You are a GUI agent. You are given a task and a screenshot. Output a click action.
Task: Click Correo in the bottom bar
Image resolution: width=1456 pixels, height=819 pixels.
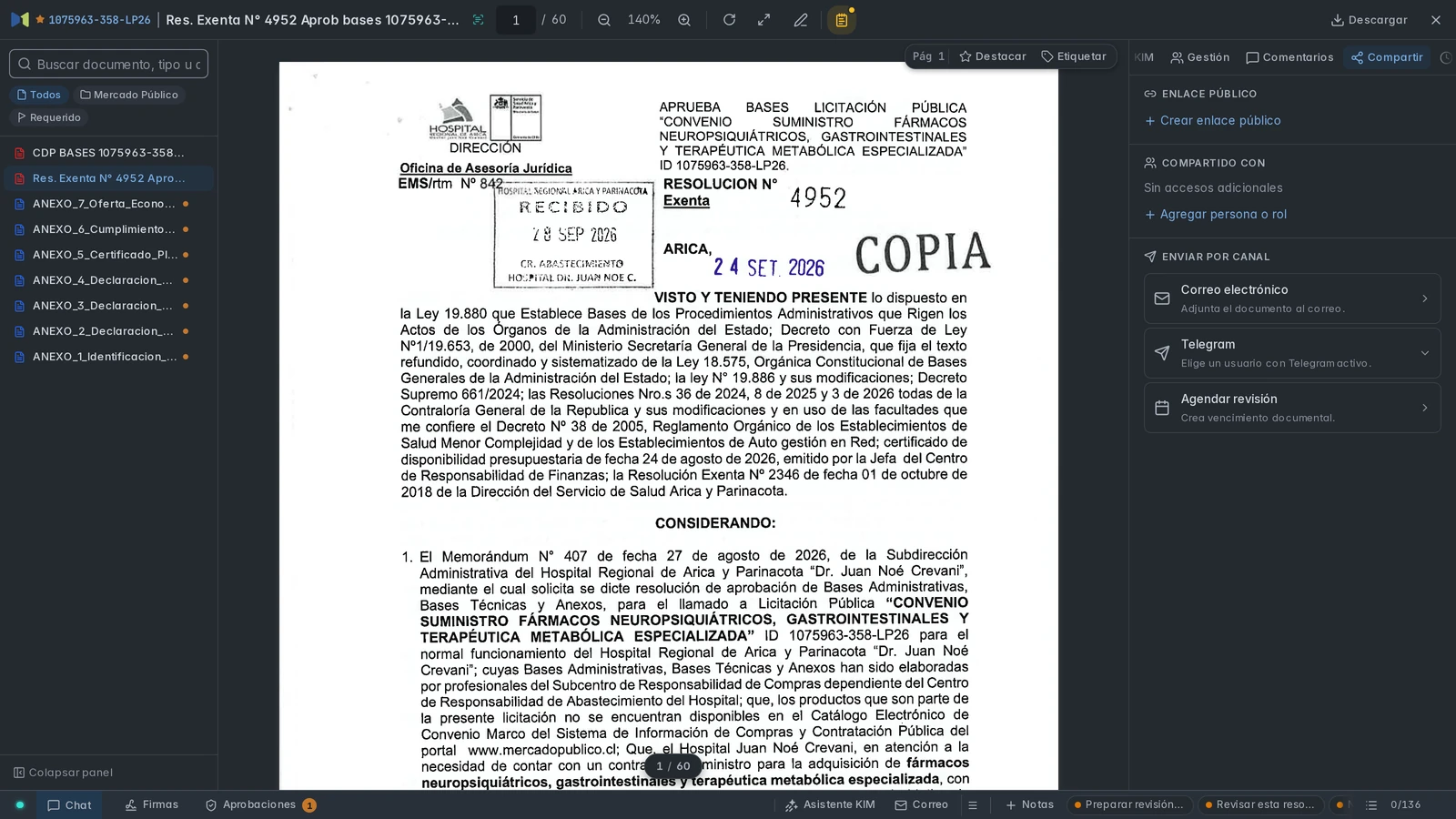click(x=921, y=804)
